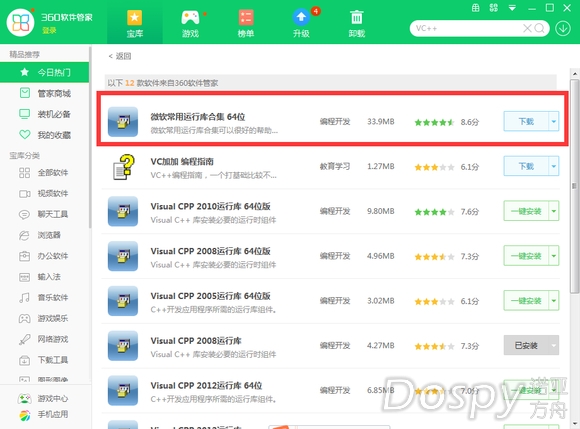Open 手机应用 at sidebar bottom
The width and height of the screenshot is (580, 429).
click(x=43, y=415)
